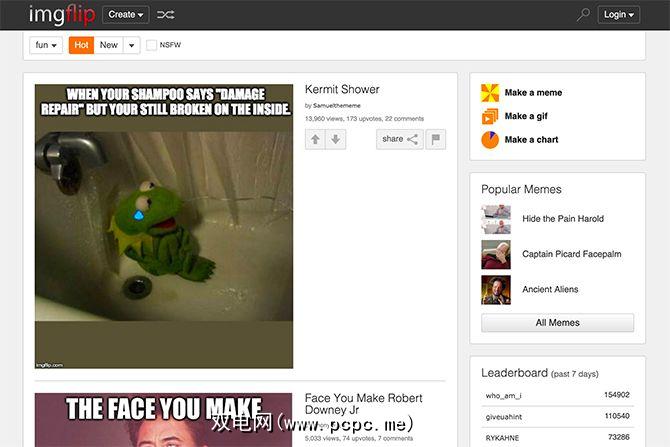670x447 pixels.
Task: Expand the fun stream dropdown
Action: pyautogui.click(x=46, y=45)
